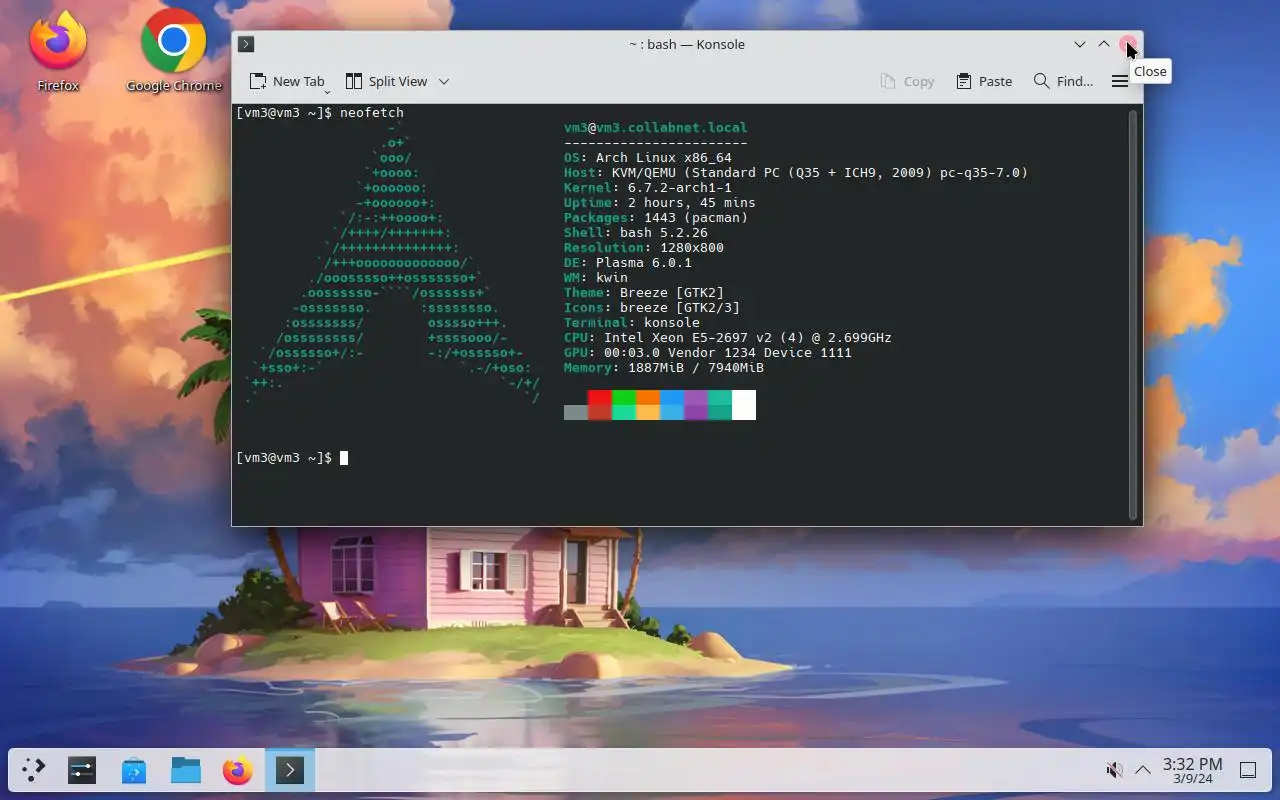Click the CPU "Intel Xeon E5-2697" line
The width and height of the screenshot is (1280, 800).
[x=728, y=338]
